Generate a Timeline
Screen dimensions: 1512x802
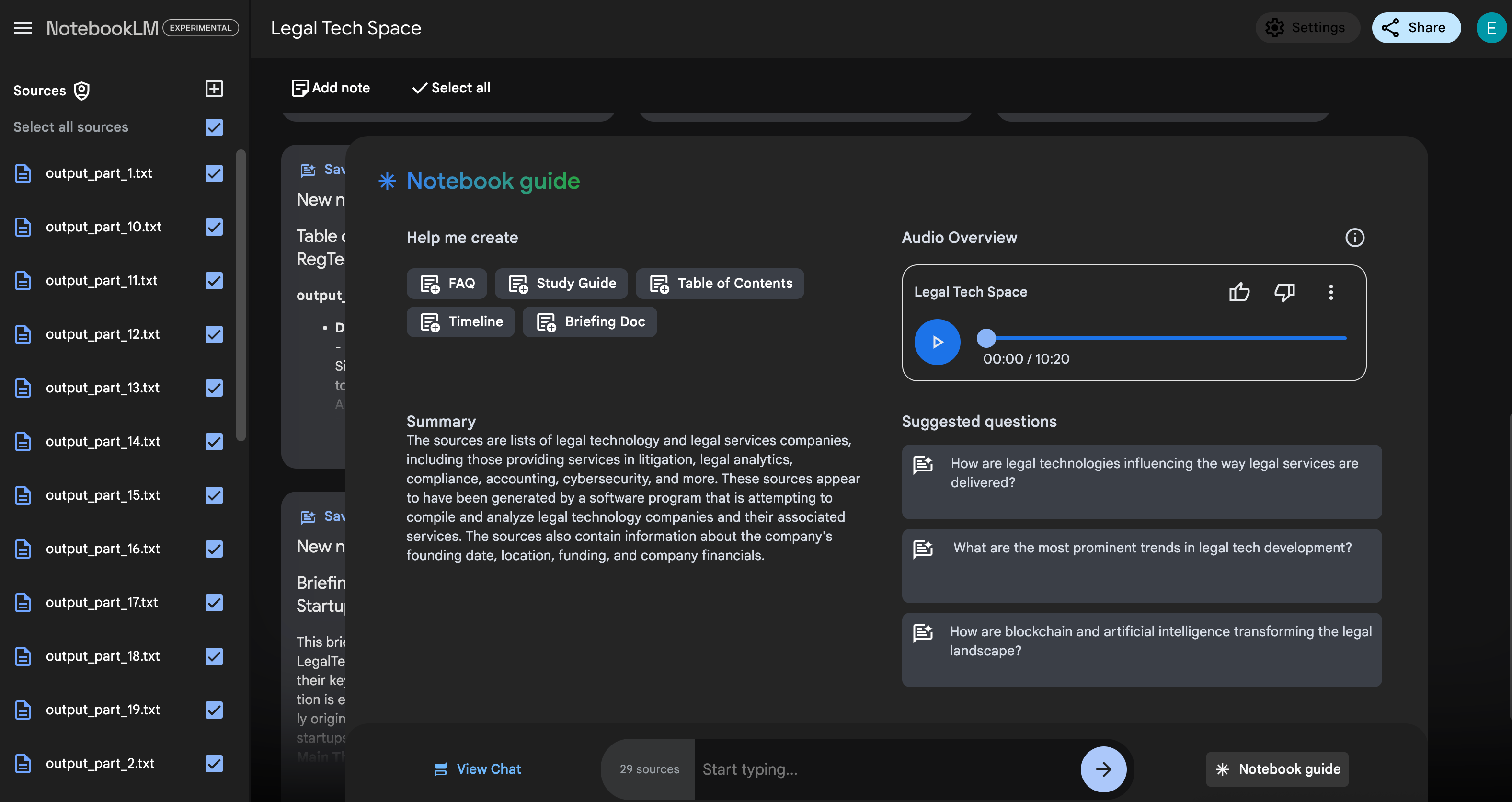460,322
